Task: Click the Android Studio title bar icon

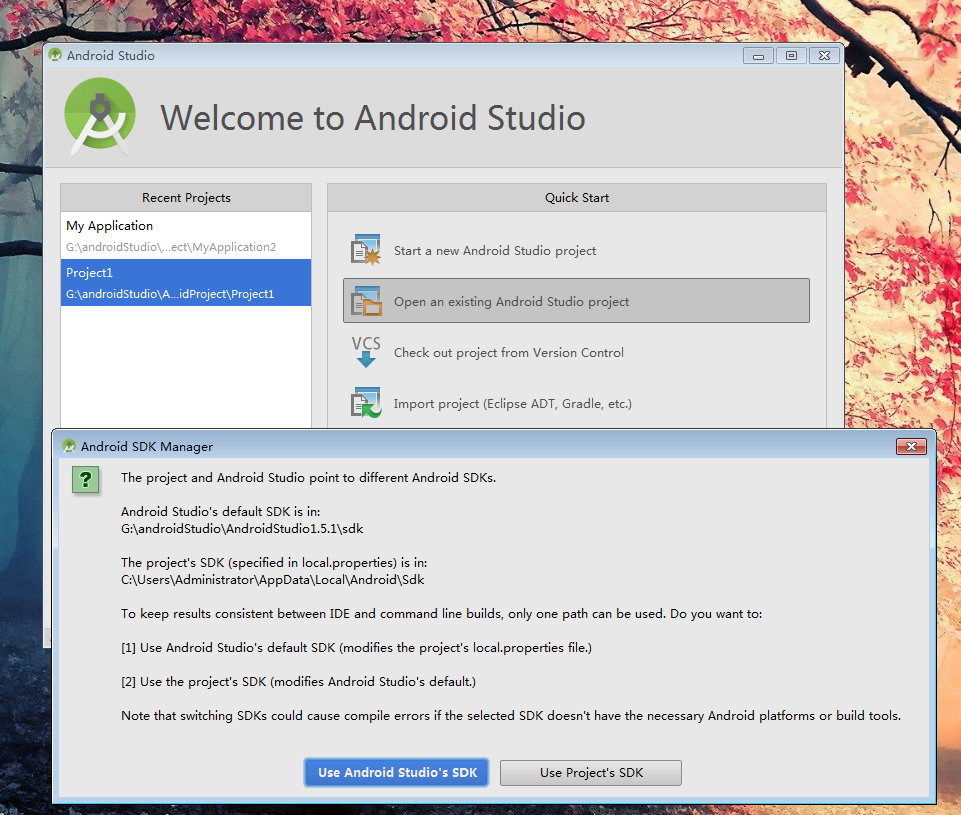Action: click(x=55, y=55)
